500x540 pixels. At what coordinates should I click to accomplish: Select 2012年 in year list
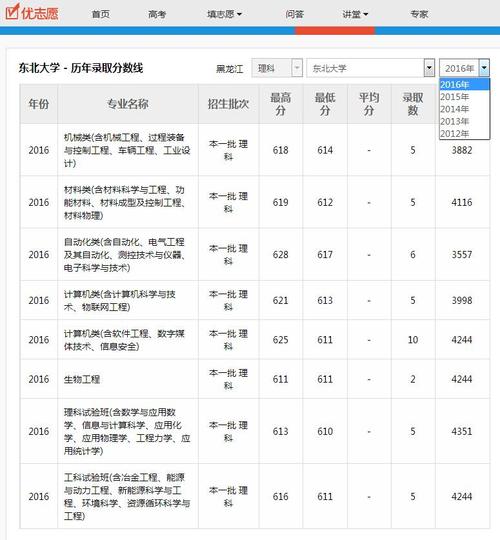464,133
